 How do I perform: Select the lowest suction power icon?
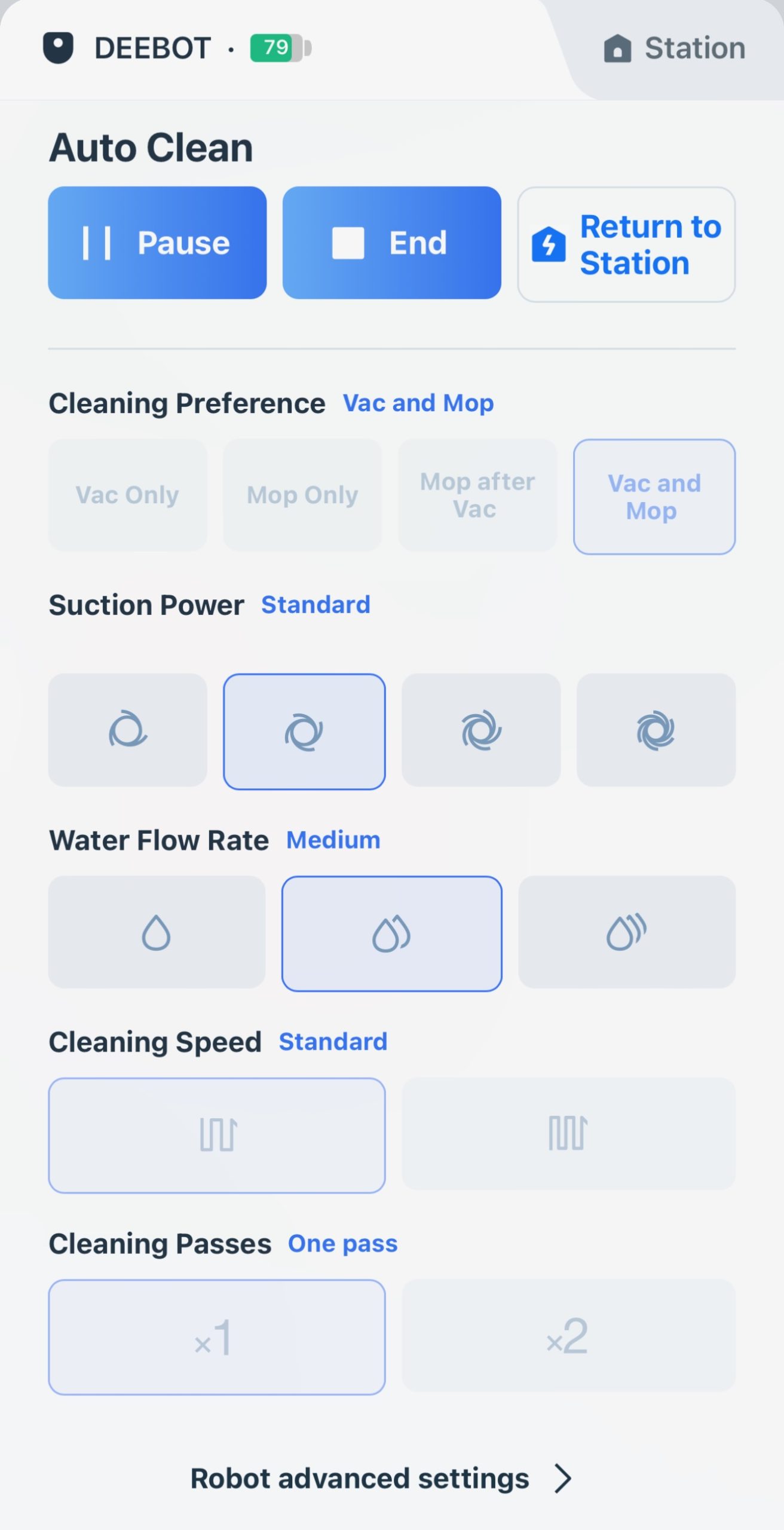click(x=127, y=730)
